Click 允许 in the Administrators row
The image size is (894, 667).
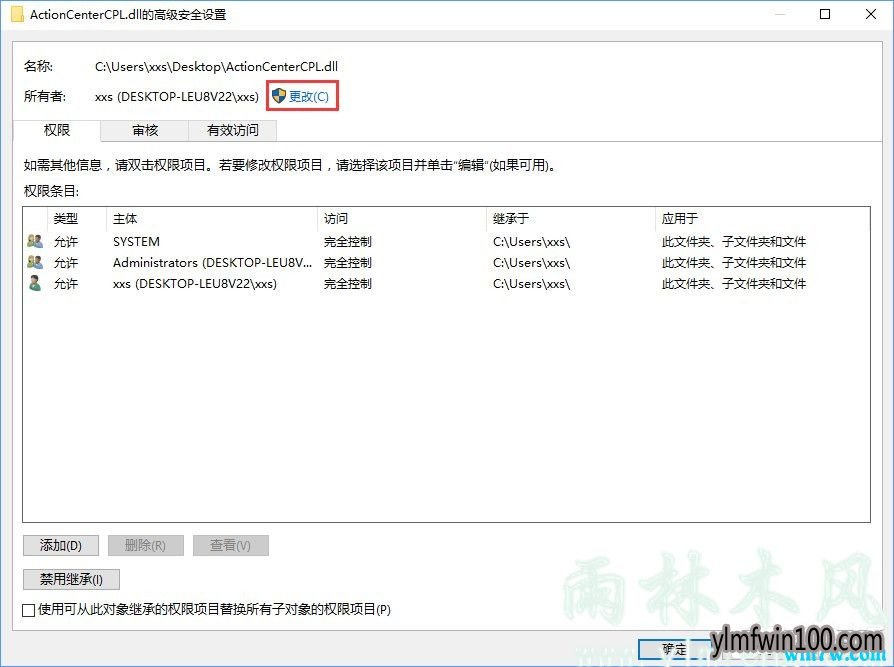(66, 263)
